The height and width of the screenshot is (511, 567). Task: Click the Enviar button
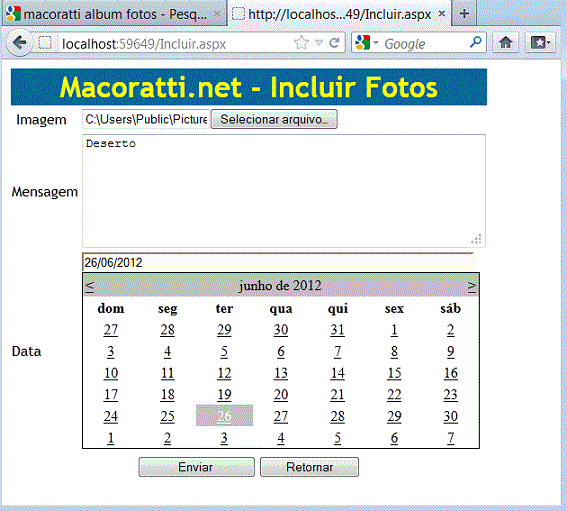click(x=196, y=467)
